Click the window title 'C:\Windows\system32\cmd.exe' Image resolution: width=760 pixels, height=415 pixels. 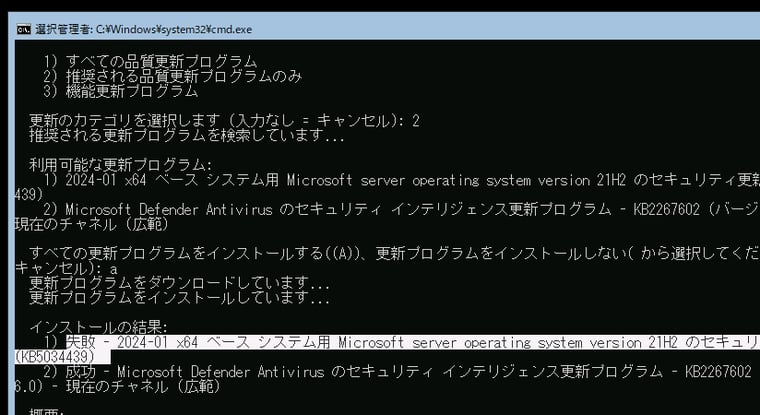click(x=174, y=30)
